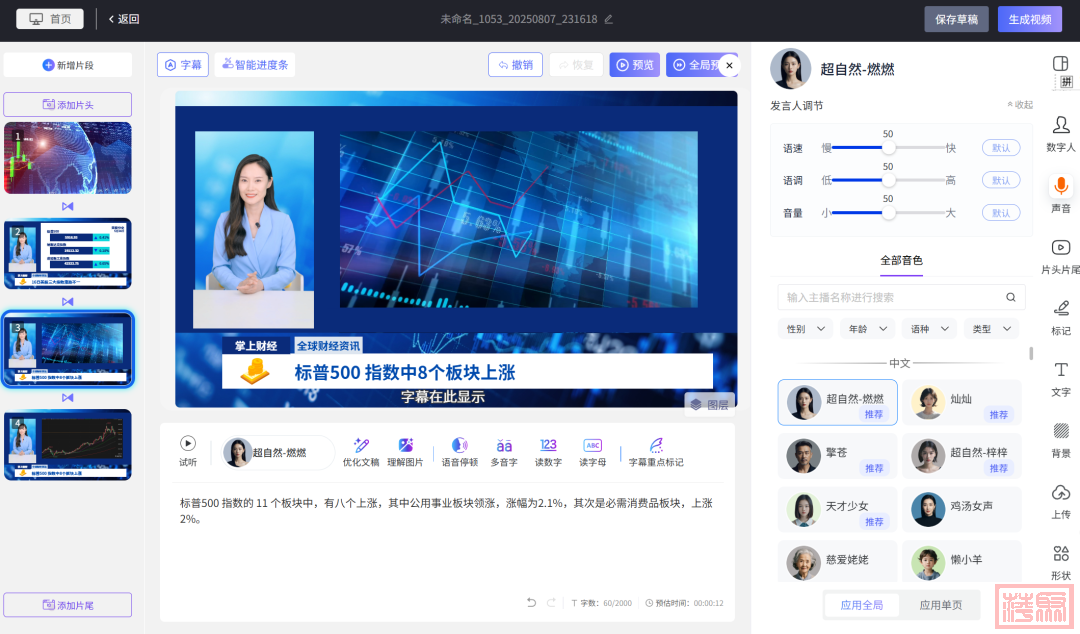
Task: Expand the 性别 gender filter dropdown
Action: (x=808, y=329)
